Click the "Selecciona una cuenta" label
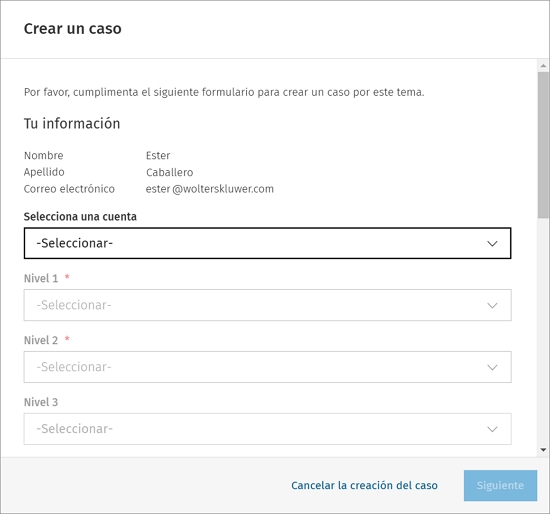The width and height of the screenshot is (550, 514). coord(80,216)
